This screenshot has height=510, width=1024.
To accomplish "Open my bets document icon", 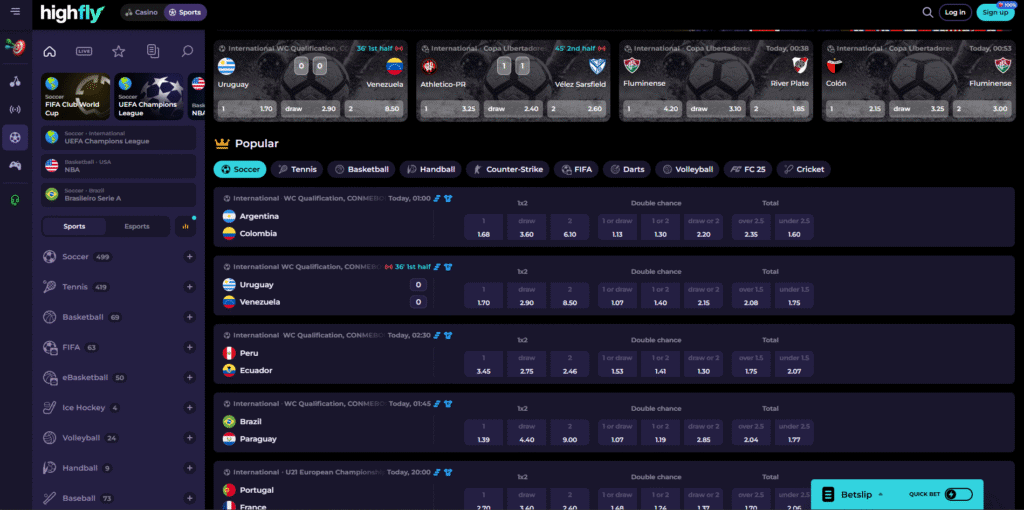I will pyautogui.click(x=153, y=52).
